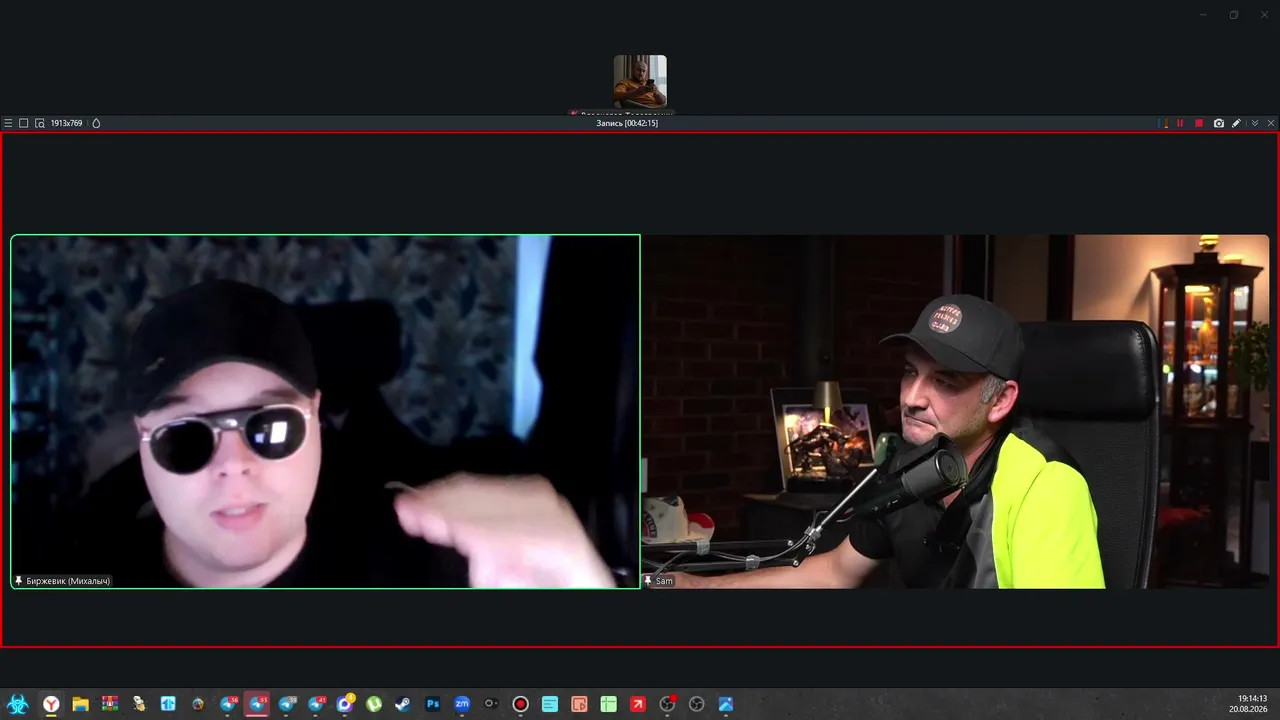Open the red record-circle app on taskbar
The width and height of the screenshot is (1280, 720).
click(520, 704)
